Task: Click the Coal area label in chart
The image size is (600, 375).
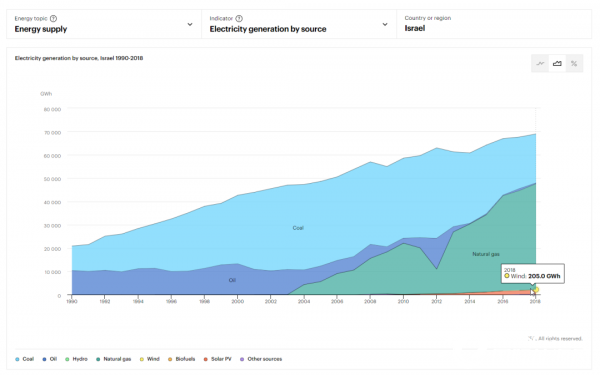Action: tap(298, 228)
